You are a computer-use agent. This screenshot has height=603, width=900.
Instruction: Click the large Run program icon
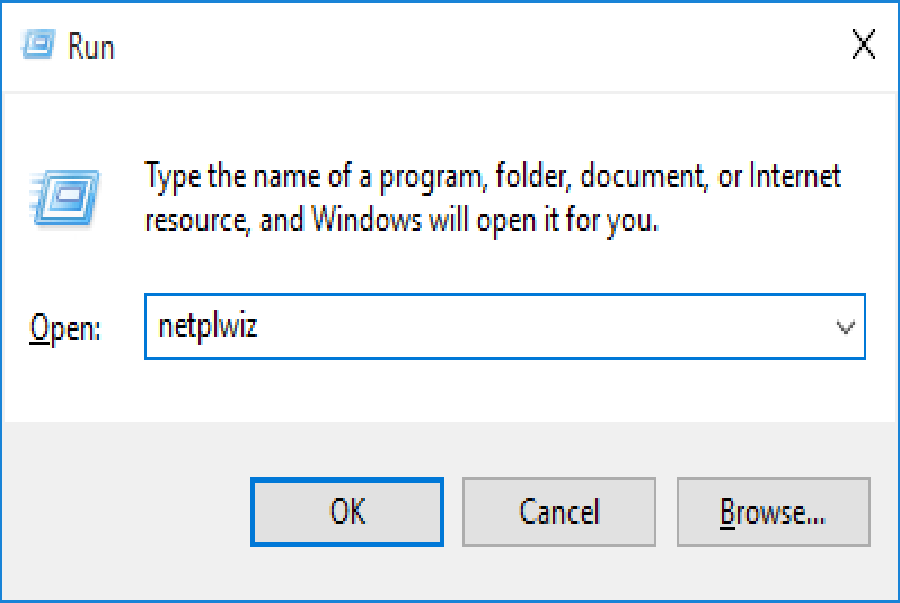(x=64, y=198)
